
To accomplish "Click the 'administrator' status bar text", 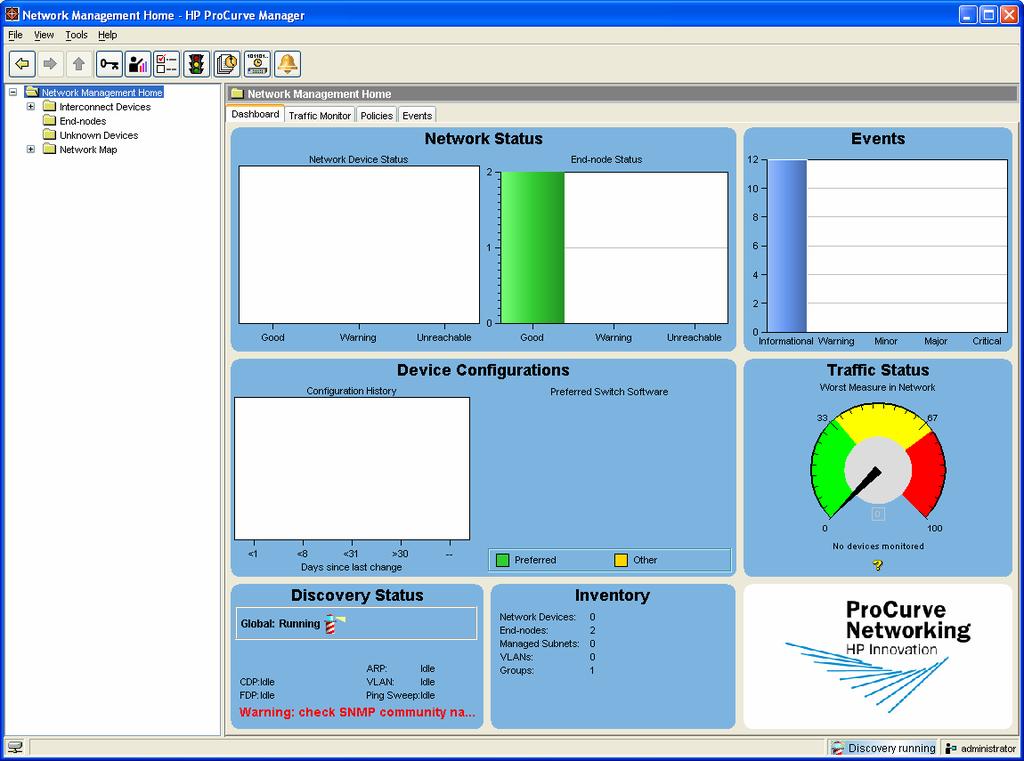I will tap(988, 749).
